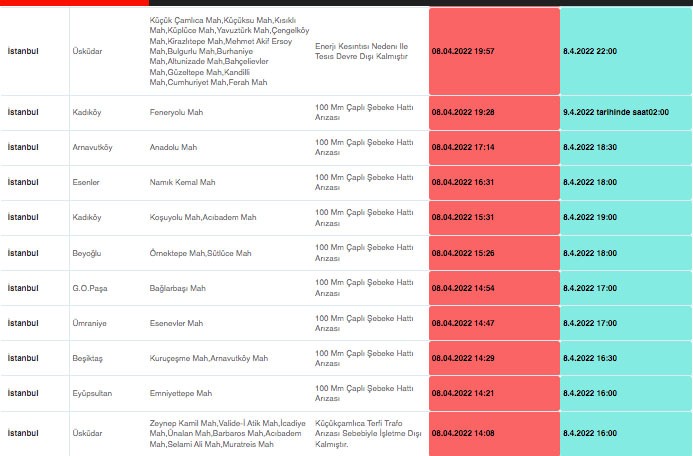Select the Bağlarbaşı Mah cell
Viewport: 693px width, 456px height.
tap(178, 288)
